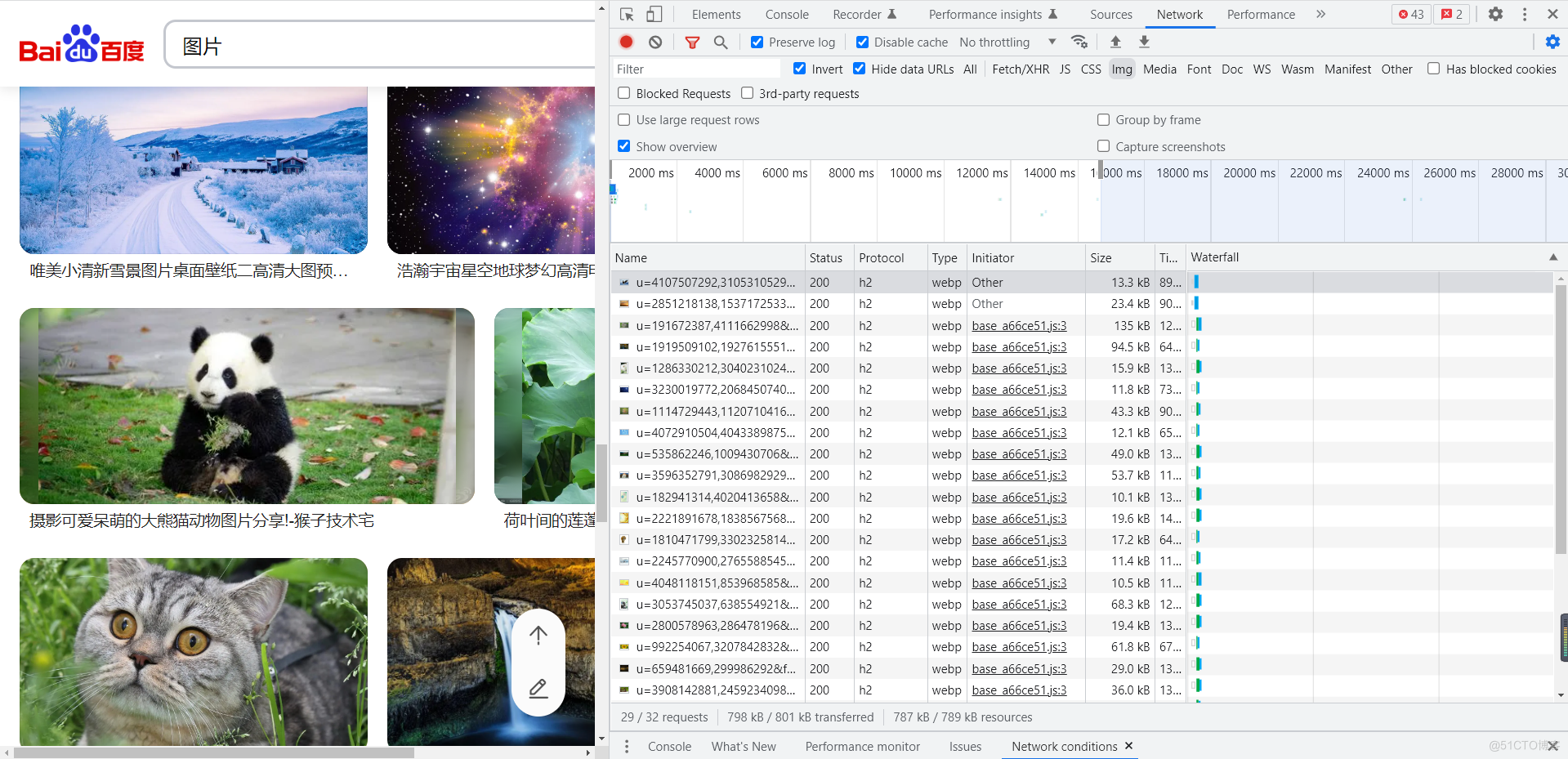Click the Baidu image search box
The height and width of the screenshot is (759, 1568).
click(381, 46)
